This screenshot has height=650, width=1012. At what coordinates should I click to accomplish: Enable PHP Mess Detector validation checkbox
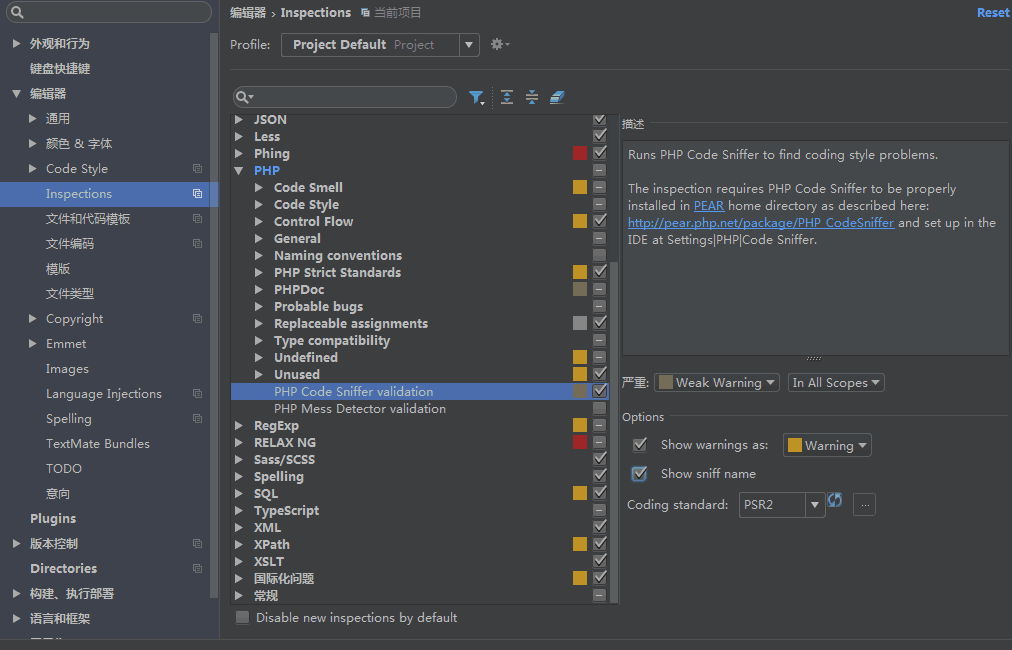coord(600,408)
